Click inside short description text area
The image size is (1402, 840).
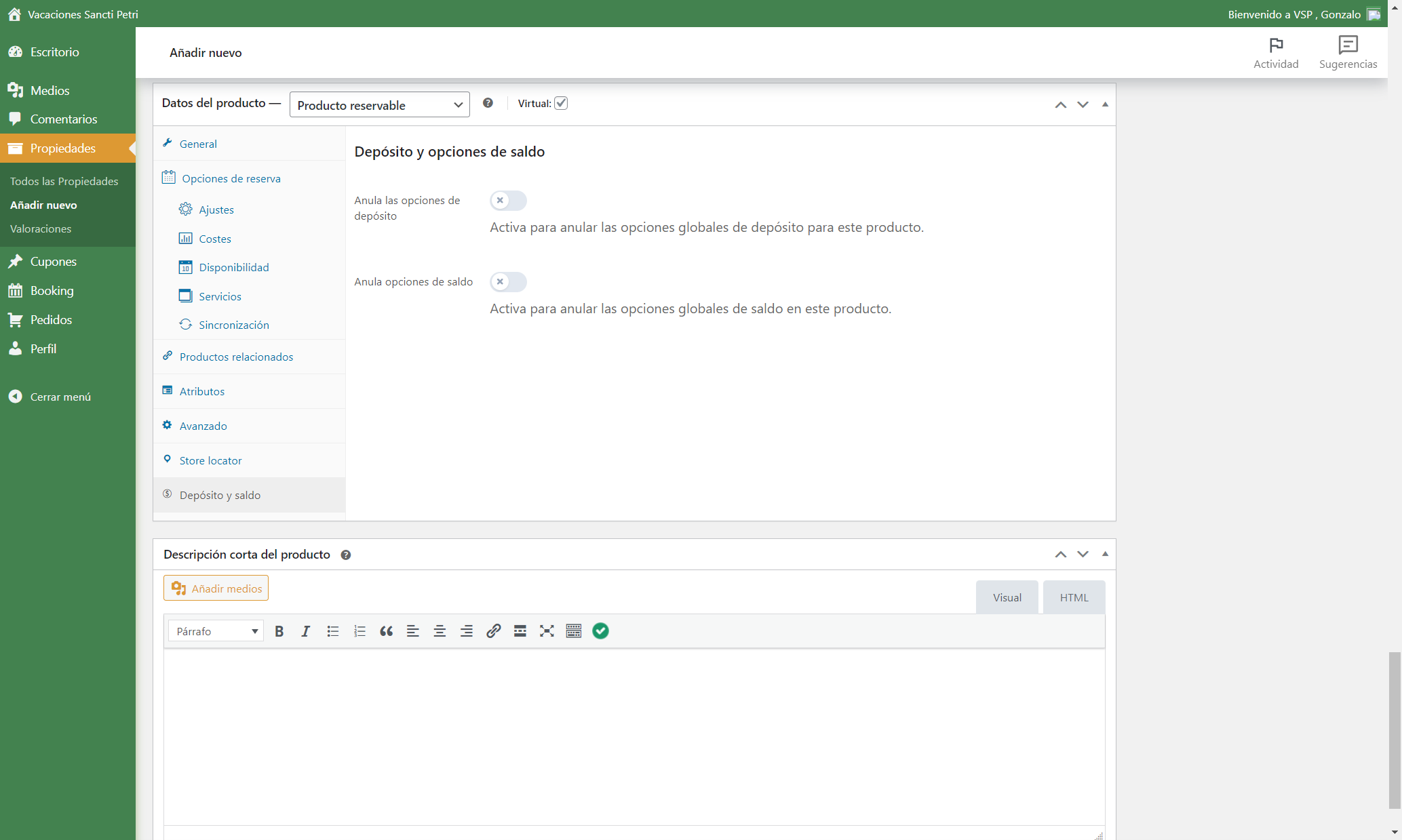[x=634, y=737]
